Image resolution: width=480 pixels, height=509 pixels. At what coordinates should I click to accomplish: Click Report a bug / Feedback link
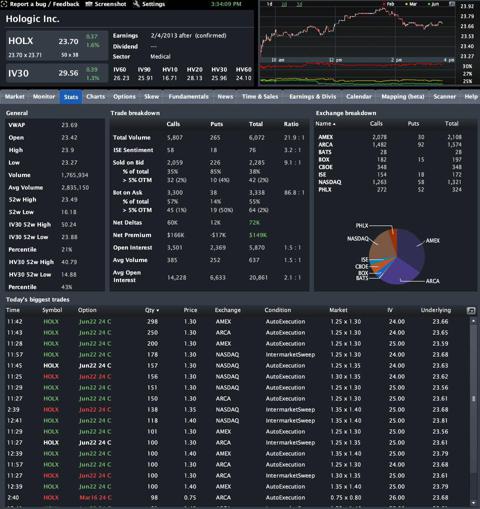(44, 4)
